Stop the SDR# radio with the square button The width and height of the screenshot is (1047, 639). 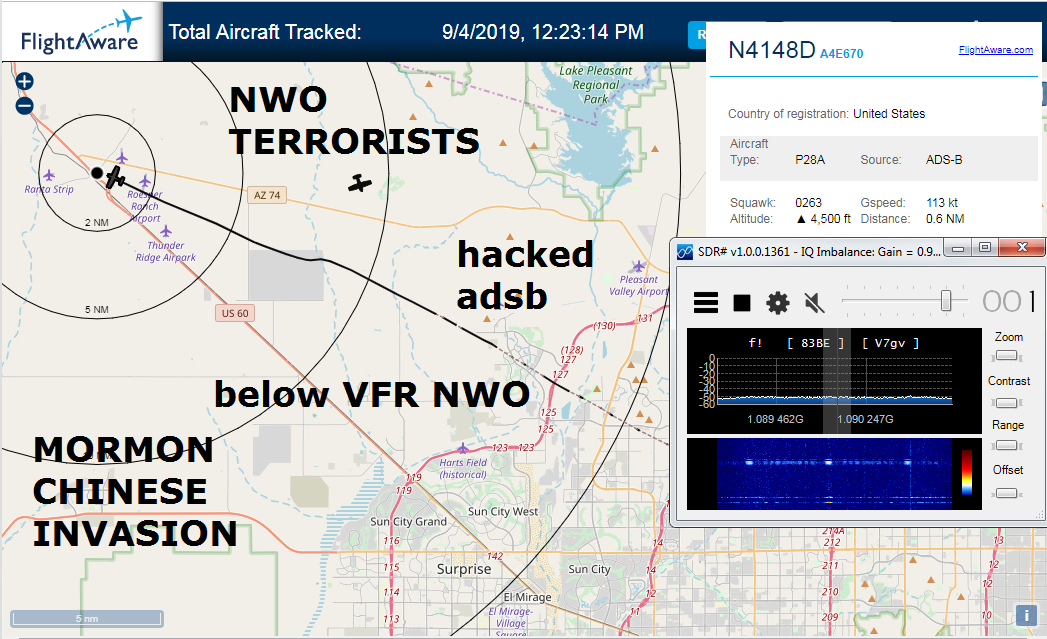point(742,303)
